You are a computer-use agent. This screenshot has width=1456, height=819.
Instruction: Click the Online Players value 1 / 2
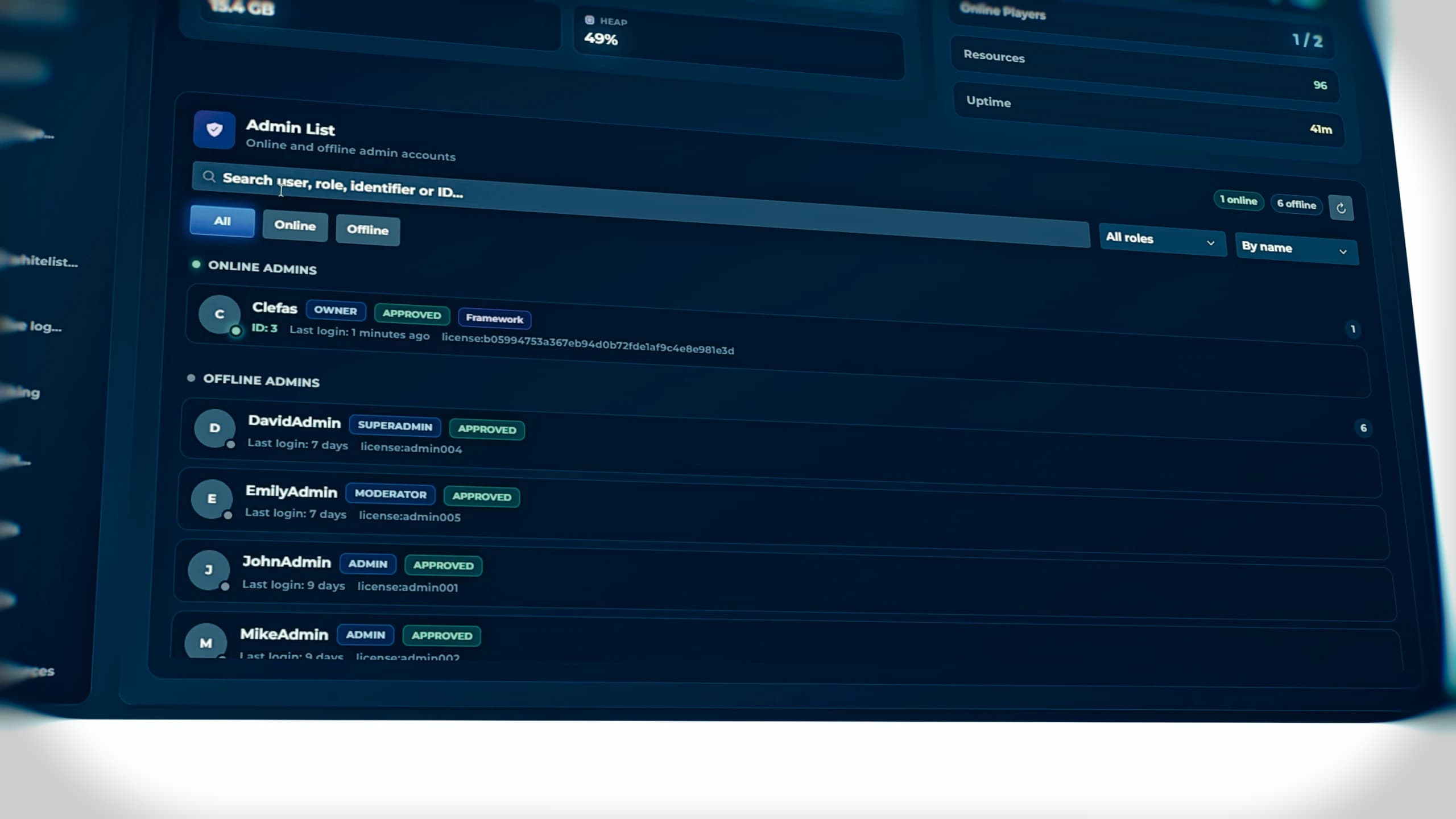pyautogui.click(x=1308, y=40)
